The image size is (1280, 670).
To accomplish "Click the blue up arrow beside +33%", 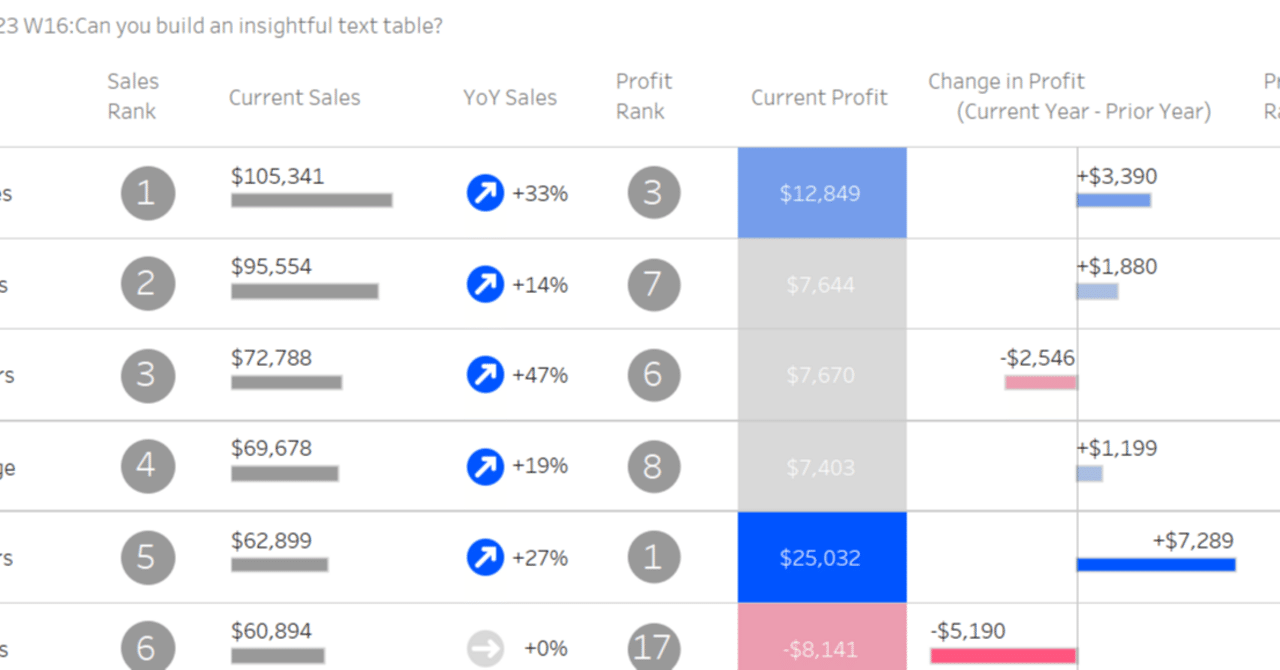I will click(x=485, y=193).
